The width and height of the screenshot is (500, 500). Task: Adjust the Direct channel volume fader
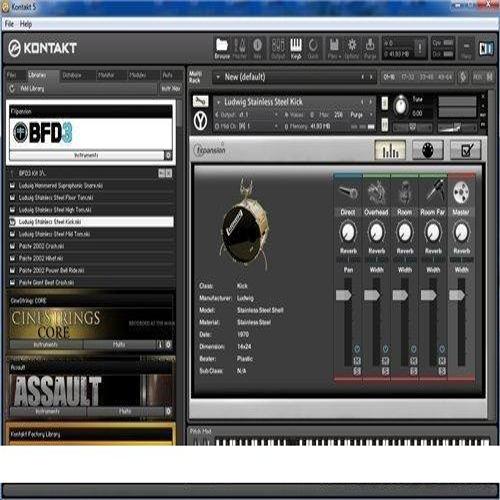(344, 295)
